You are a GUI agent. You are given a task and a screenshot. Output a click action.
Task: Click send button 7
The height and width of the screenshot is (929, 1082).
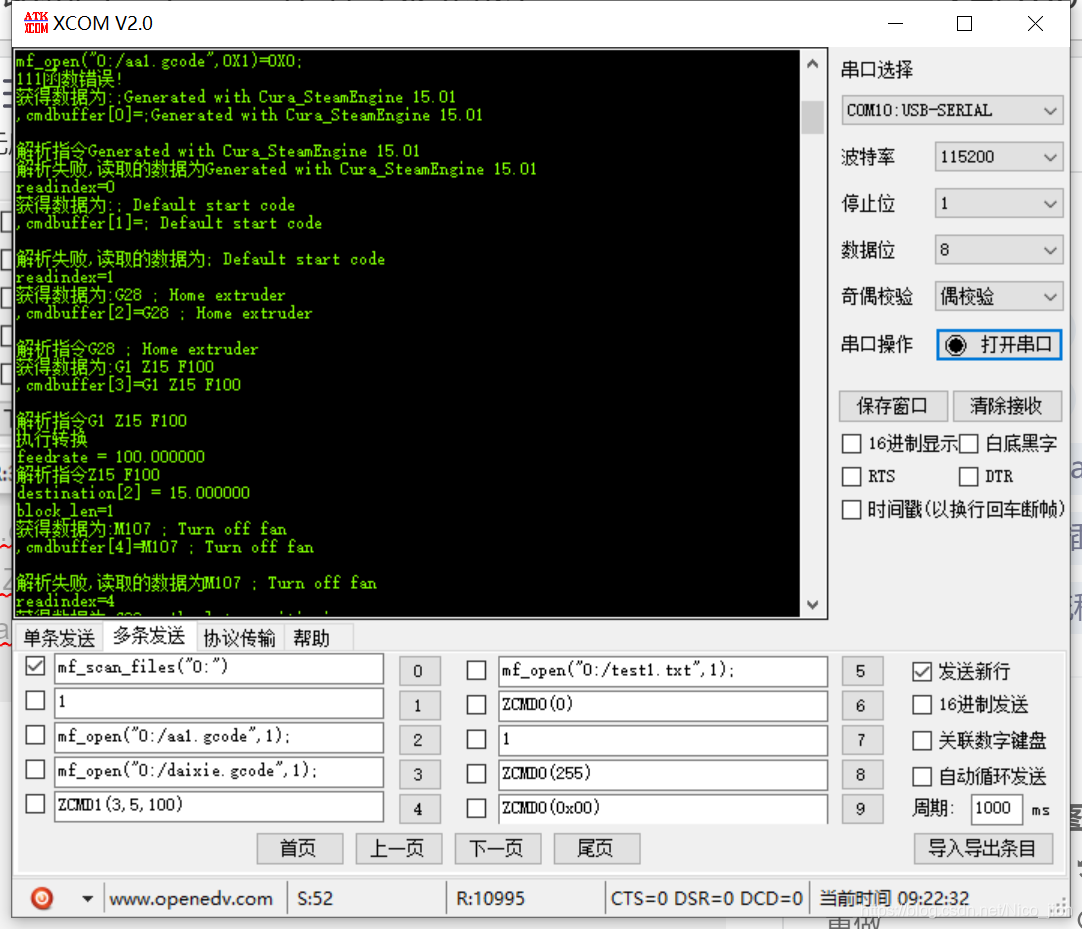click(861, 740)
